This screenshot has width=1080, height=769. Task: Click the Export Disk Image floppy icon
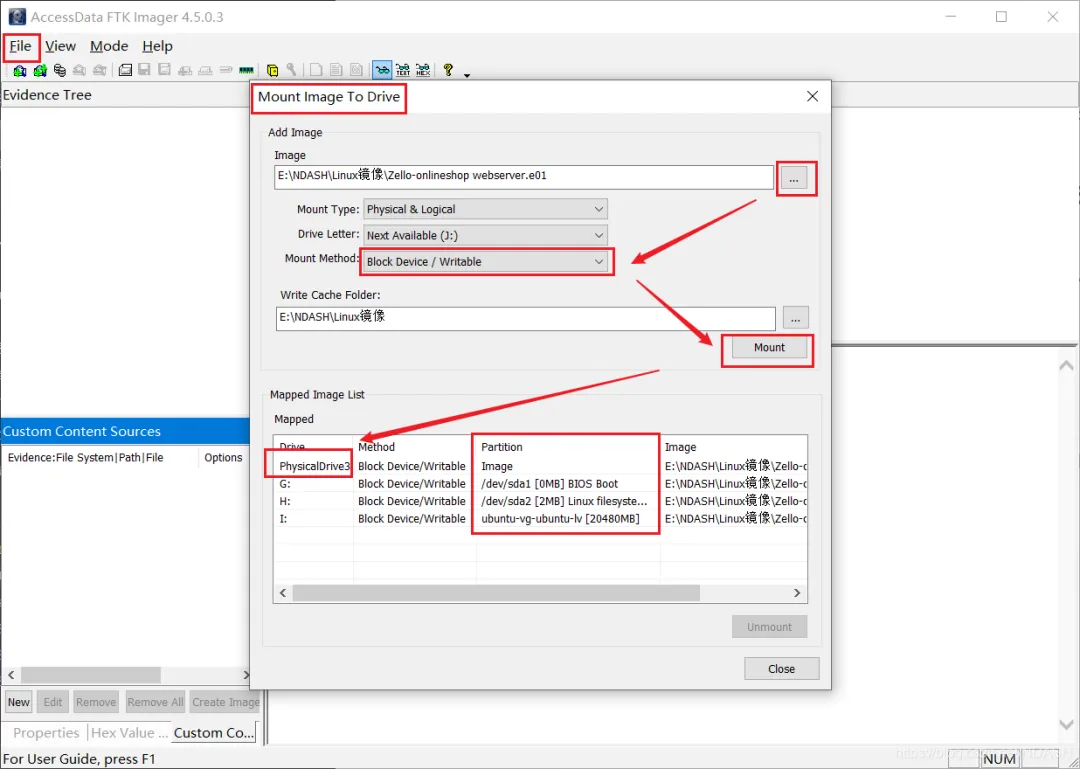click(x=145, y=70)
